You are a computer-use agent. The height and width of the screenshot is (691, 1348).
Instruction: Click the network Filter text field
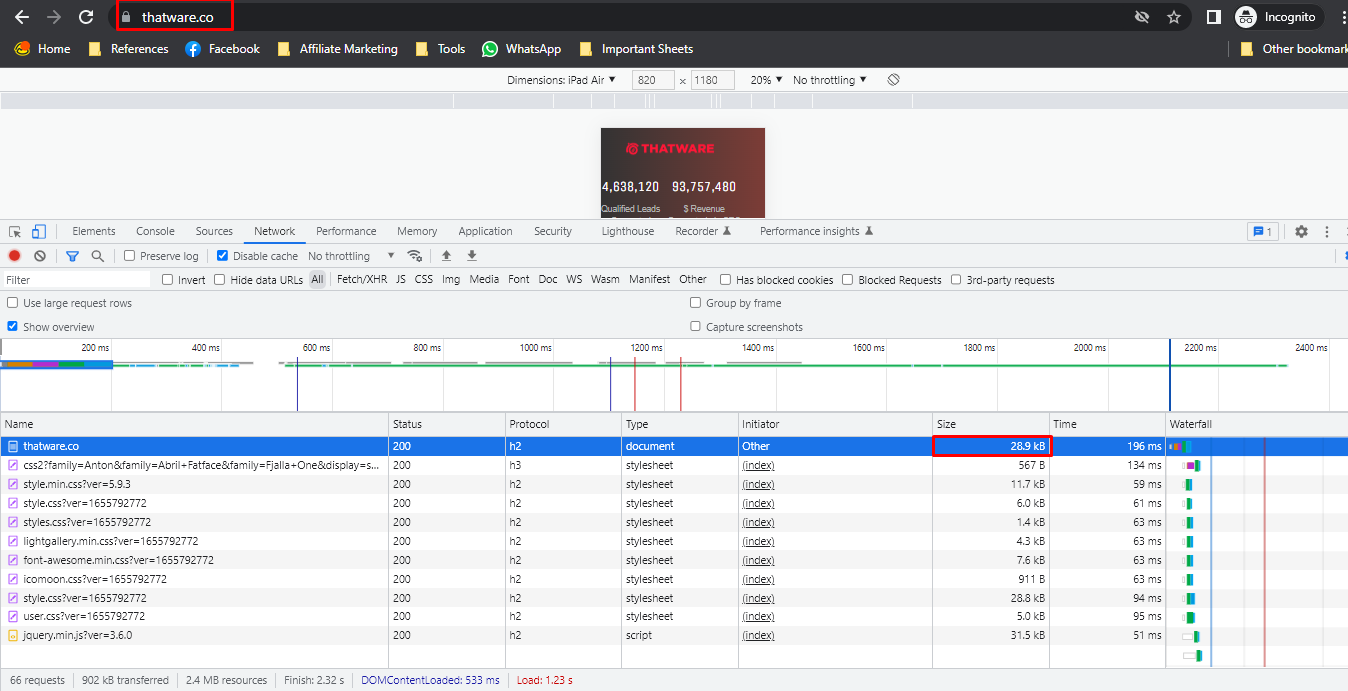[x=77, y=280]
